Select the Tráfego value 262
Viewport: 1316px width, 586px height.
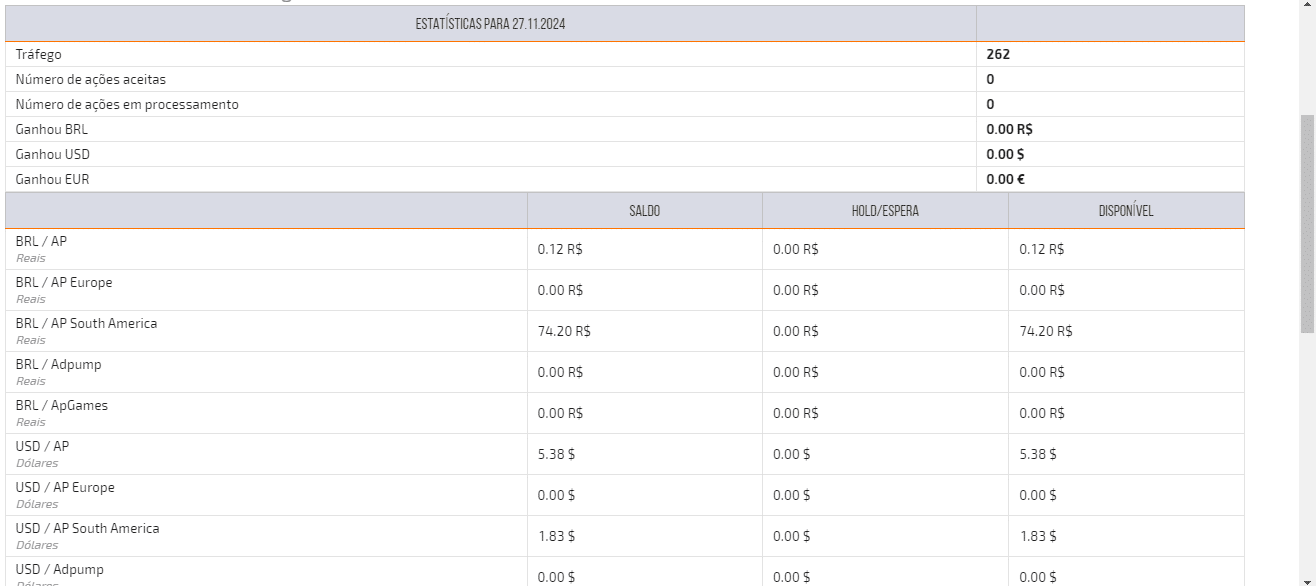pyautogui.click(x=998, y=55)
